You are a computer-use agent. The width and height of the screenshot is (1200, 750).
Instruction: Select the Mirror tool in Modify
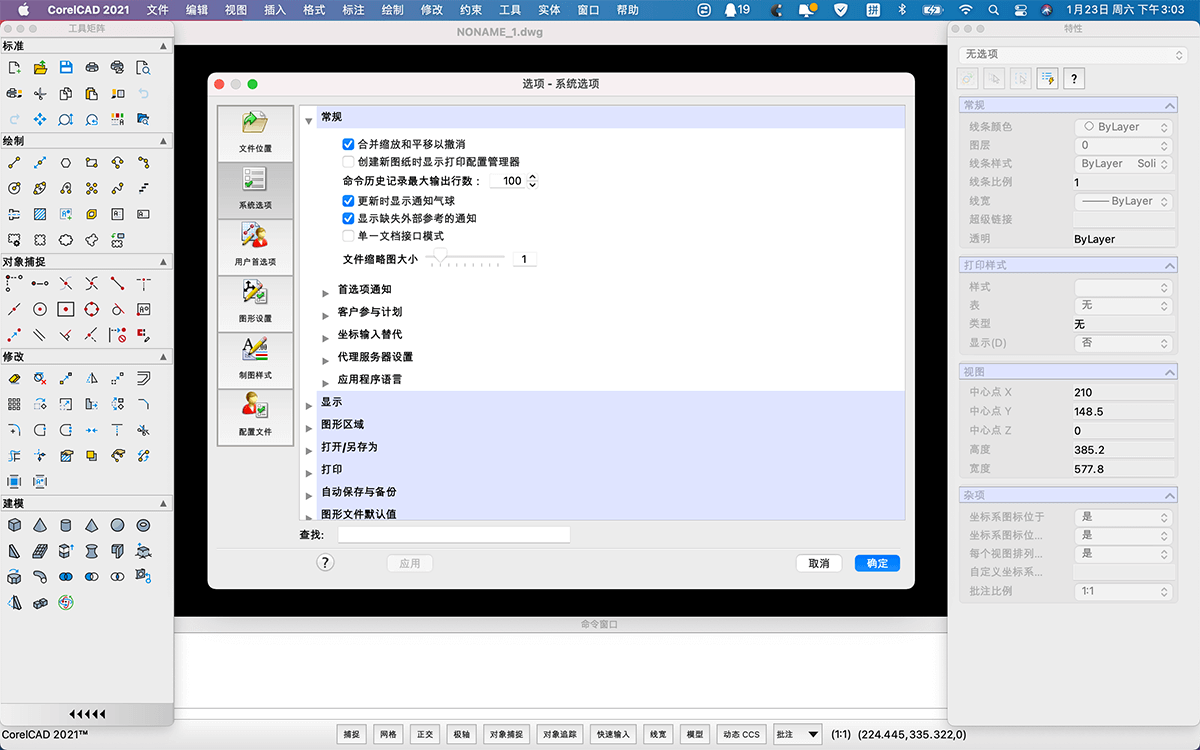[x=92, y=378]
